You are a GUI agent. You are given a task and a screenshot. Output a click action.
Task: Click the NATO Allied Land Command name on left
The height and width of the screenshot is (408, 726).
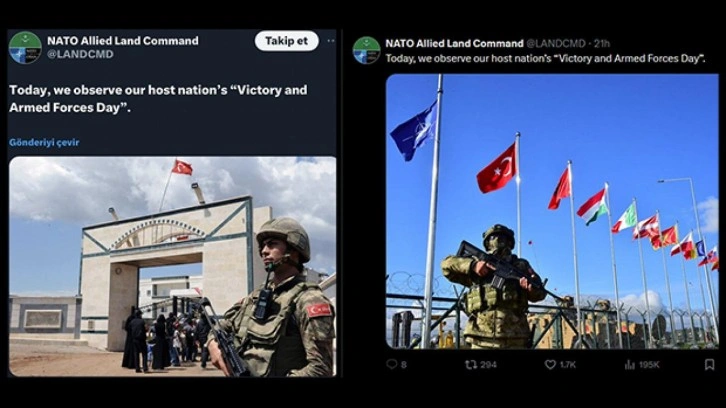point(123,41)
